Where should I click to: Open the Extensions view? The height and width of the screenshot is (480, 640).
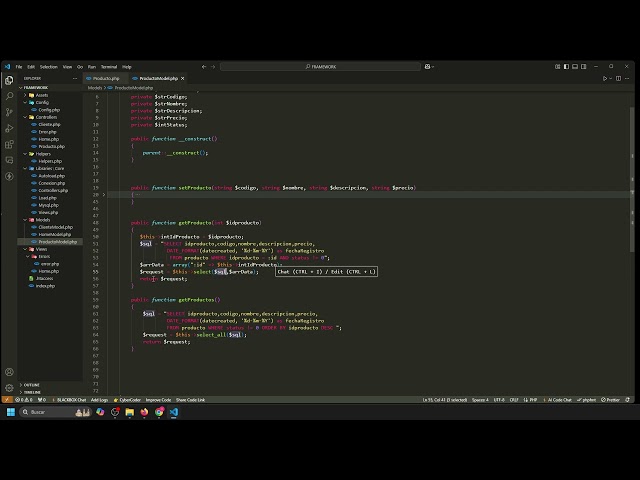point(9,144)
